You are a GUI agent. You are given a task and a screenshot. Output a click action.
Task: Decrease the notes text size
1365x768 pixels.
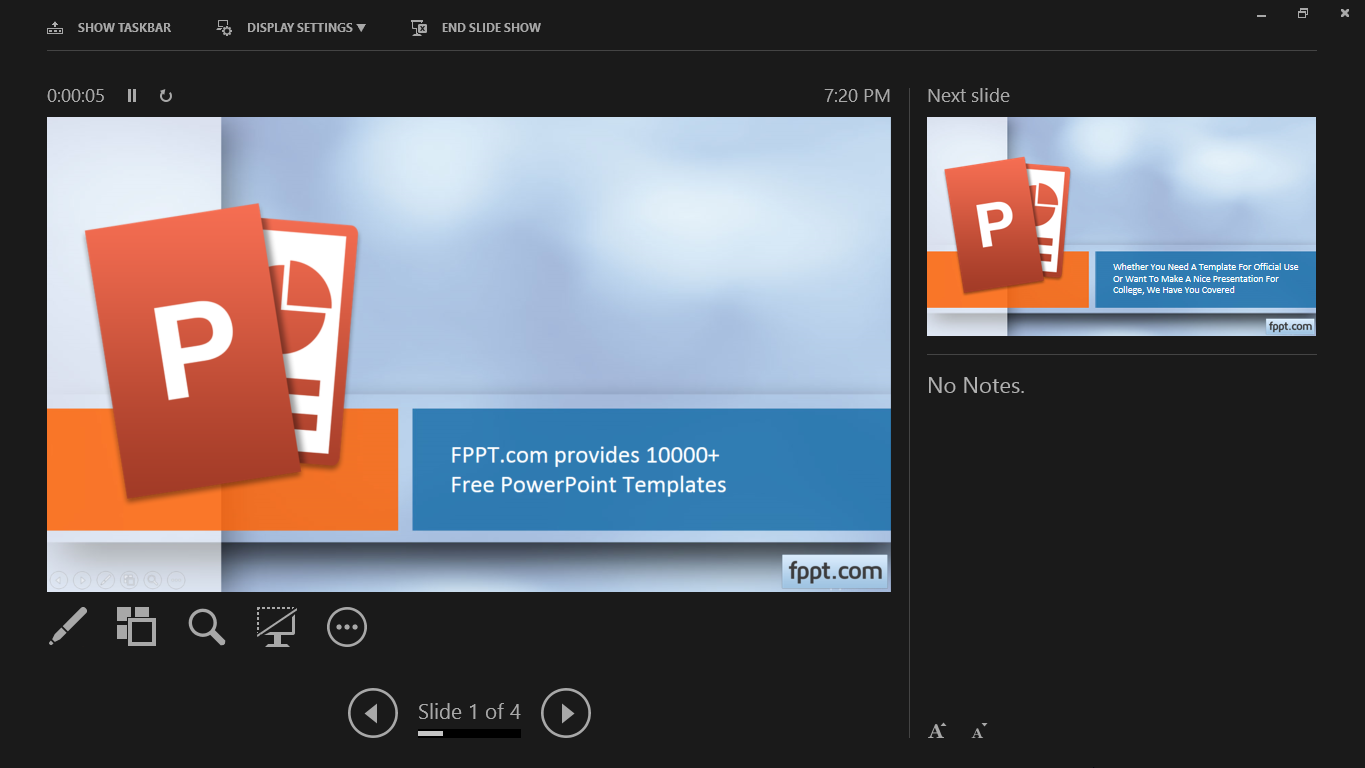point(977,731)
